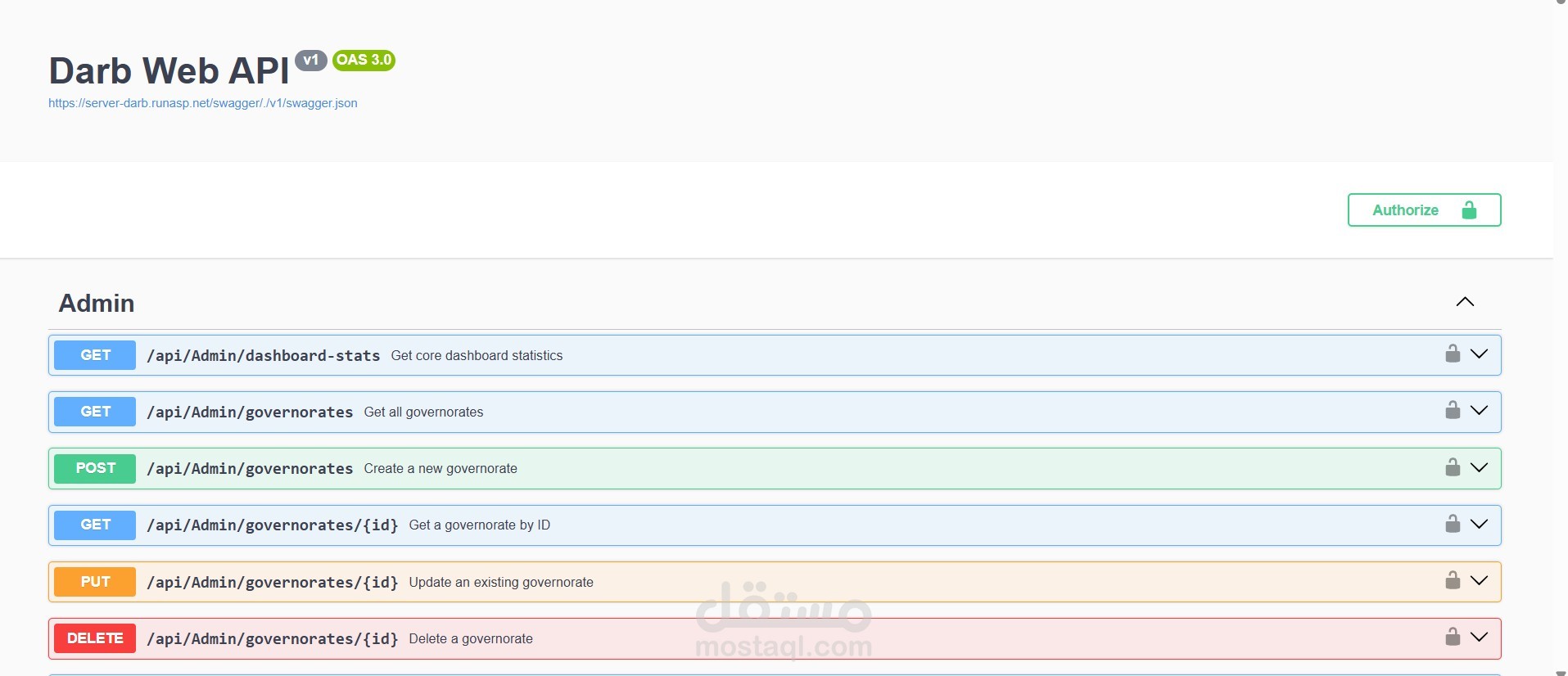Screen dimensions: 1568x676
Task: Click the GET badge for Get all governorates
Action: coord(95,412)
